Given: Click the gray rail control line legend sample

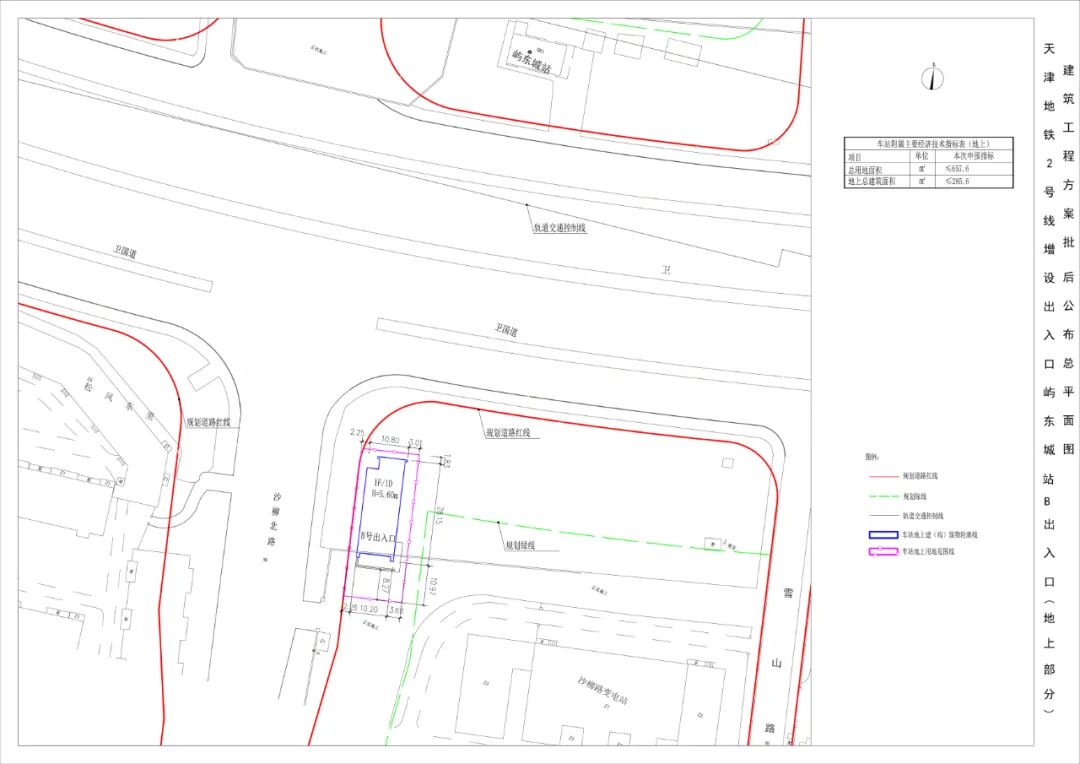Looking at the screenshot, I should pyautogui.click(x=882, y=515).
